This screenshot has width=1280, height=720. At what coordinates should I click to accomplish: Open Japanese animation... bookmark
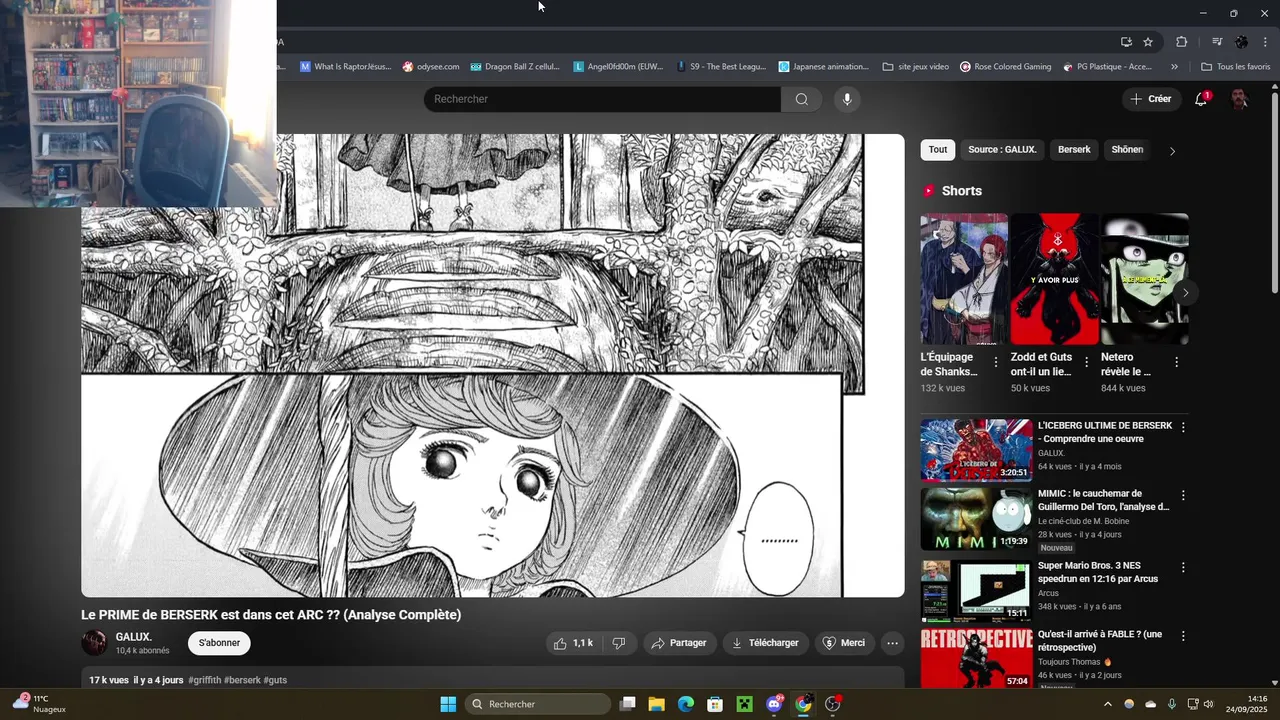click(824, 67)
